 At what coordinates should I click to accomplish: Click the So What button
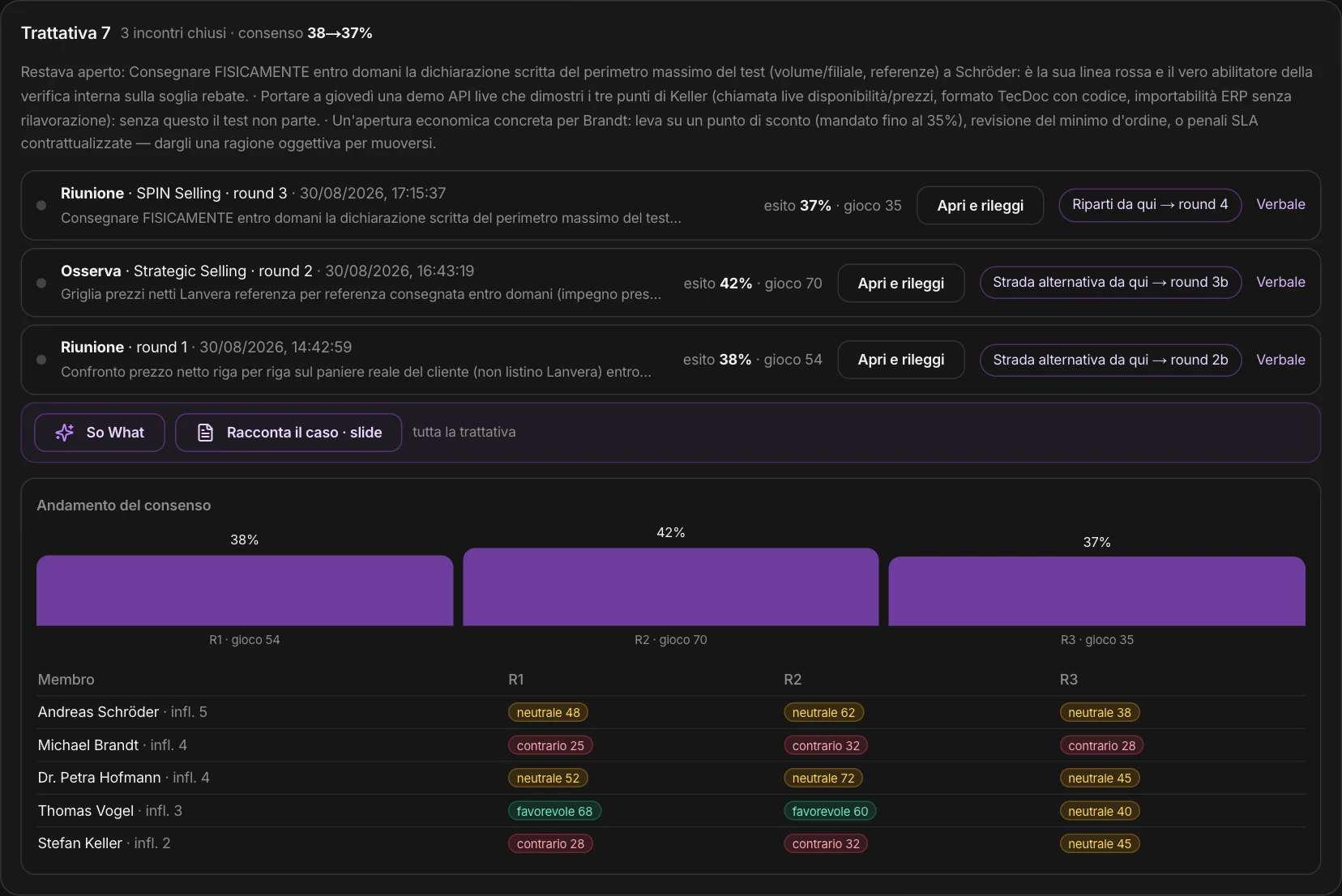(x=100, y=433)
